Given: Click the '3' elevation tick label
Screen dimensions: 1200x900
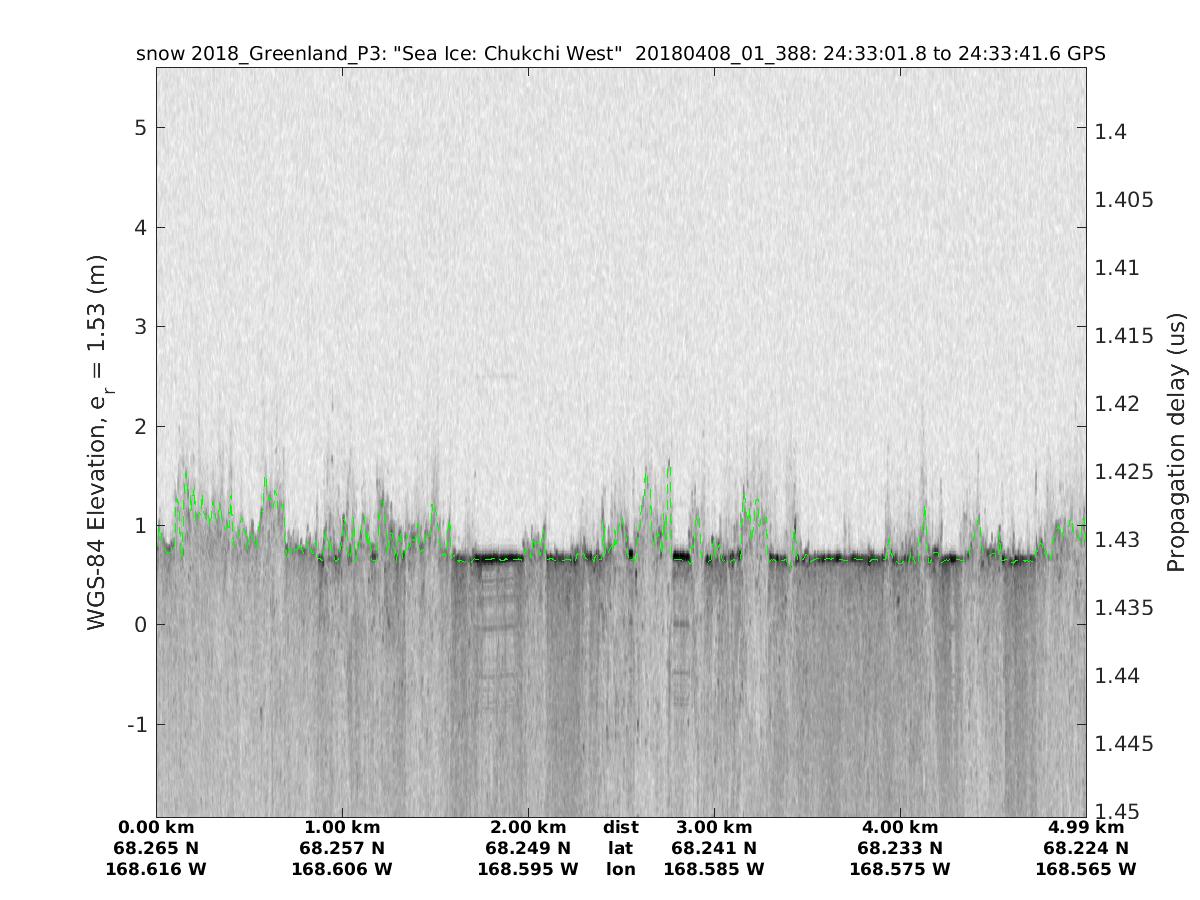Looking at the screenshot, I should point(141,327).
